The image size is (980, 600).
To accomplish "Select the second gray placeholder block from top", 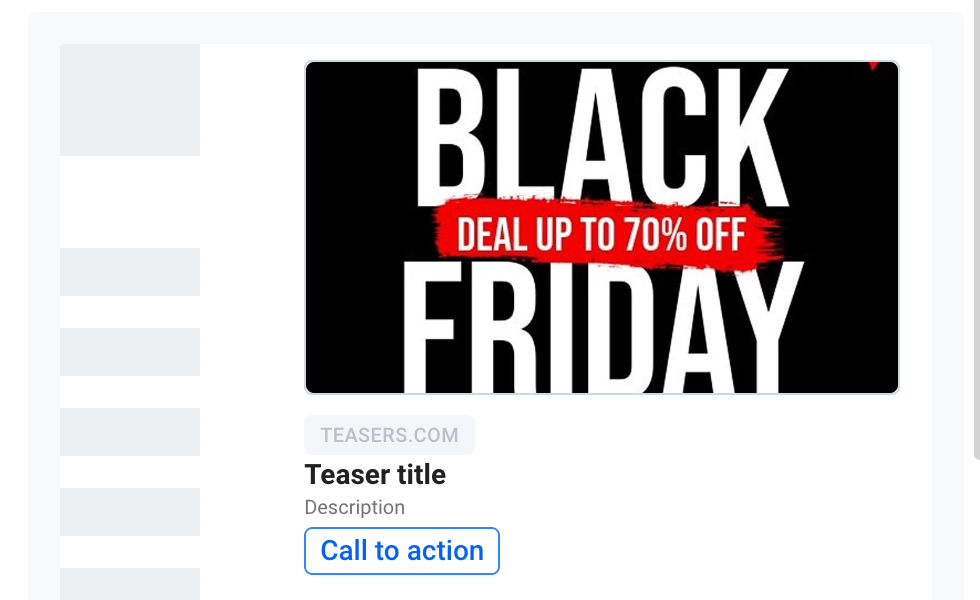I will [130, 272].
